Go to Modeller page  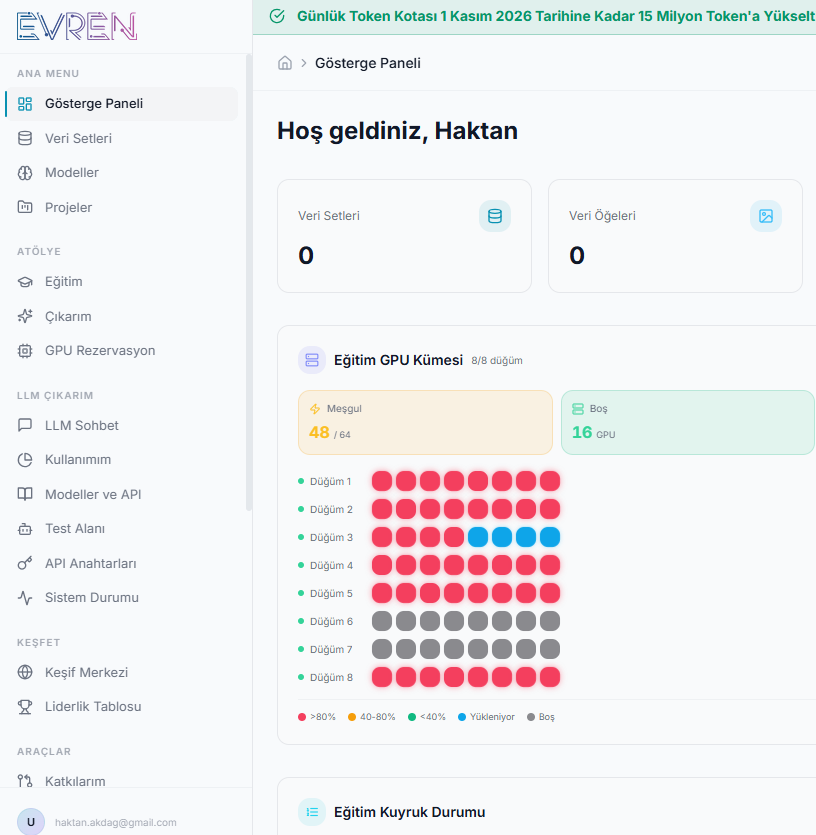click(122, 173)
